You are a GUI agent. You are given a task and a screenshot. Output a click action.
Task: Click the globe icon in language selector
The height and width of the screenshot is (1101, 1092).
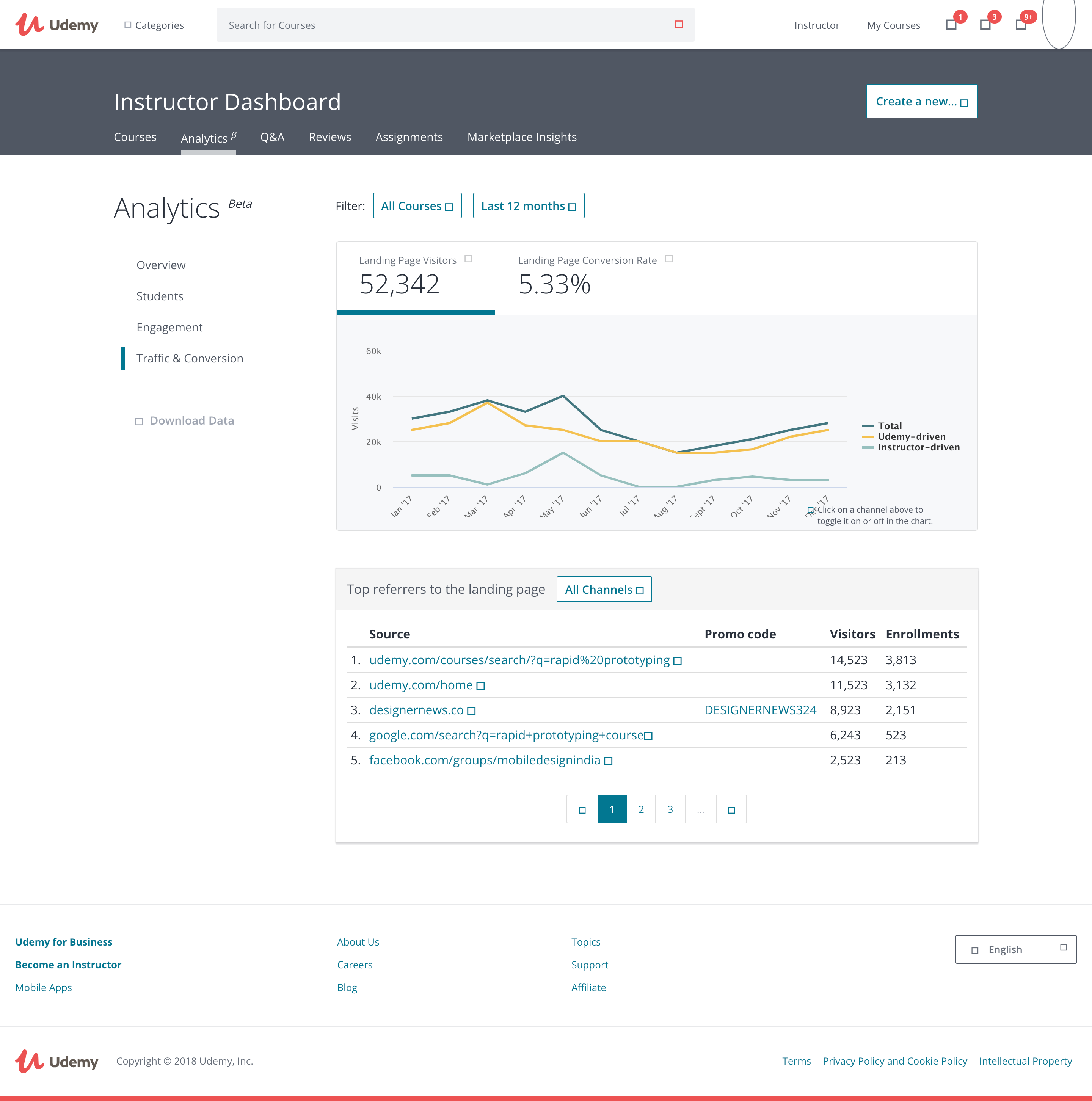click(974, 950)
